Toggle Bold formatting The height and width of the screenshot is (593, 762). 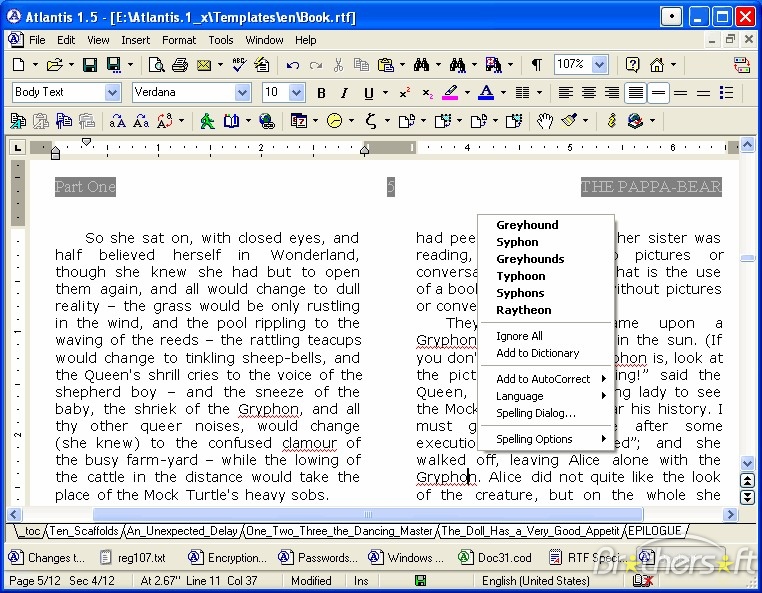tap(321, 92)
